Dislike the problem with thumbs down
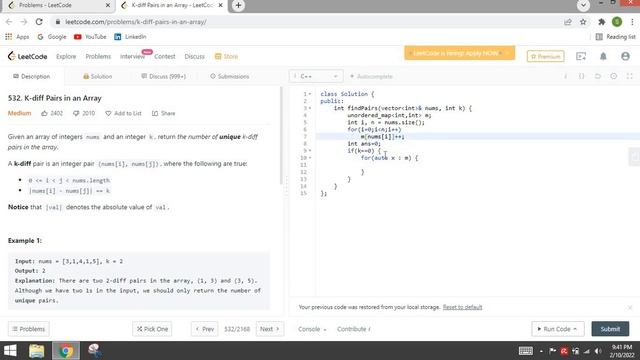Image resolution: width=640 pixels, height=360 pixels. [76, 113]
